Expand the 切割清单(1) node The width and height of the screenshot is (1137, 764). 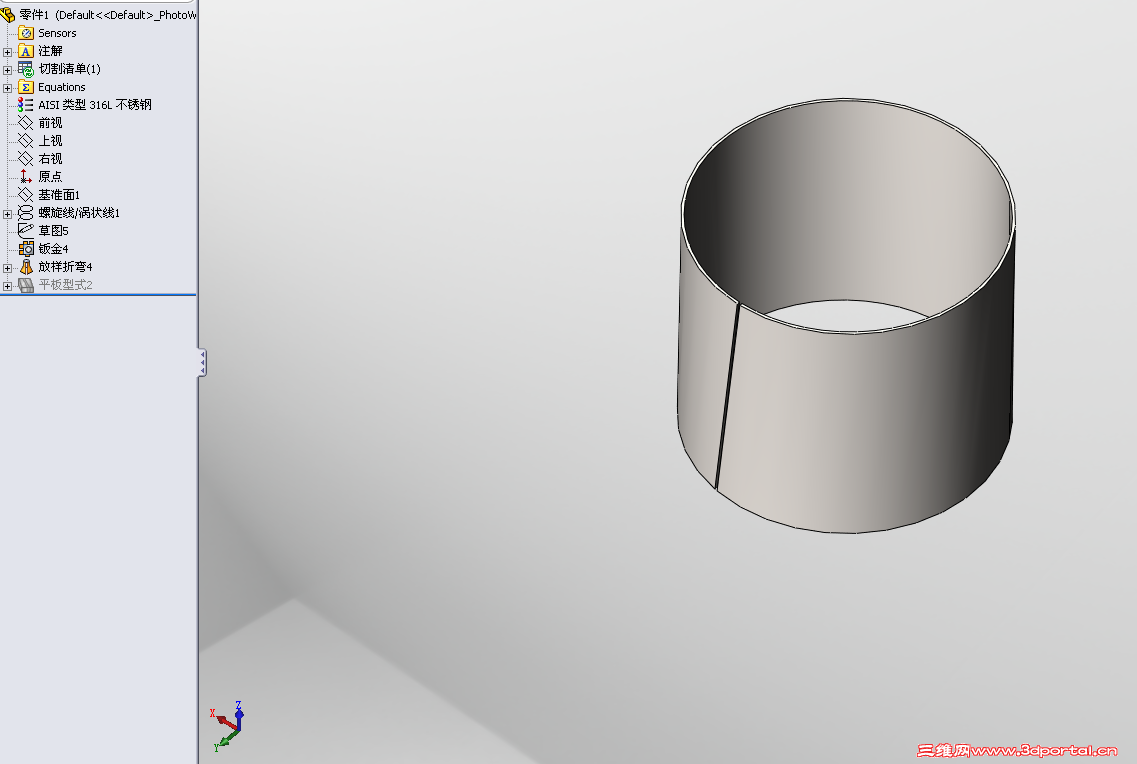(7, 70)
